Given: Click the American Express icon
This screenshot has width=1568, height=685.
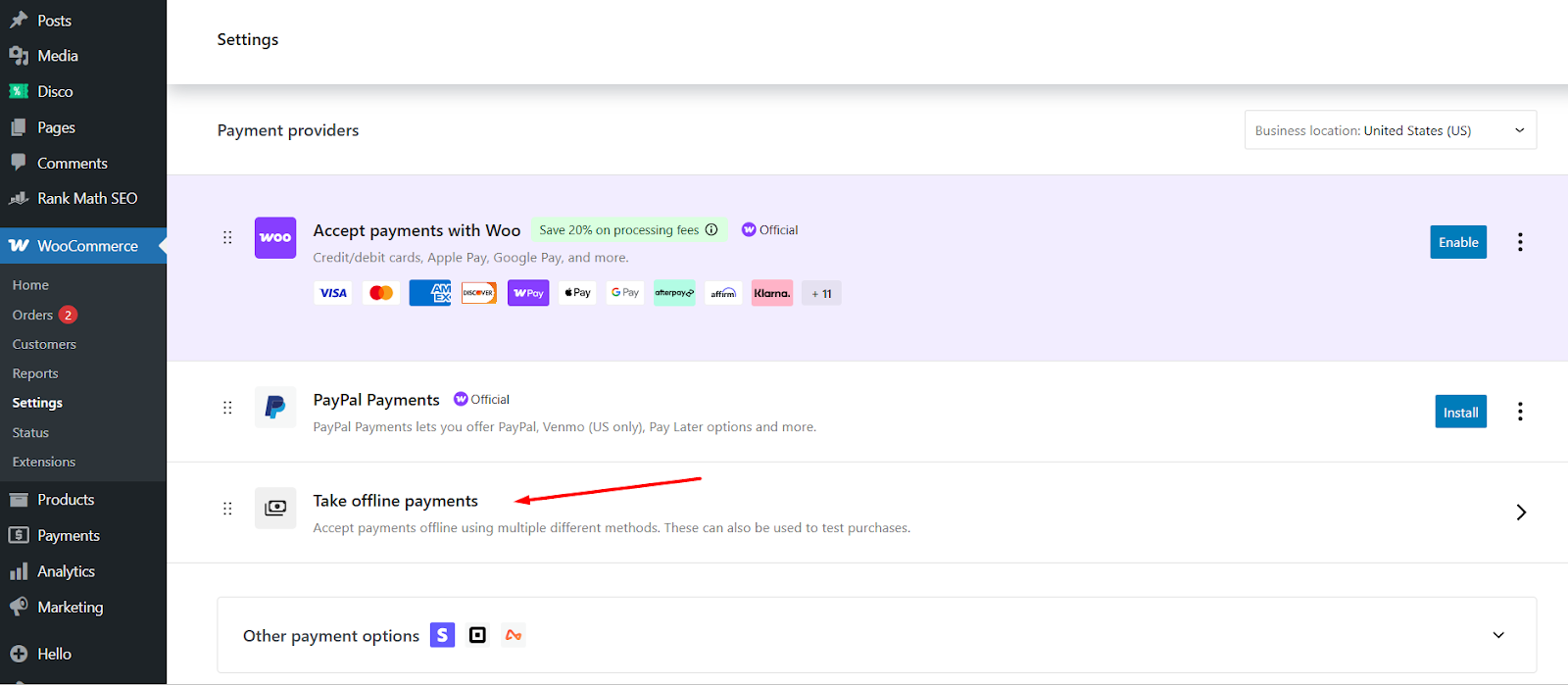Looking at the screenshot, I should click(430, 293).
